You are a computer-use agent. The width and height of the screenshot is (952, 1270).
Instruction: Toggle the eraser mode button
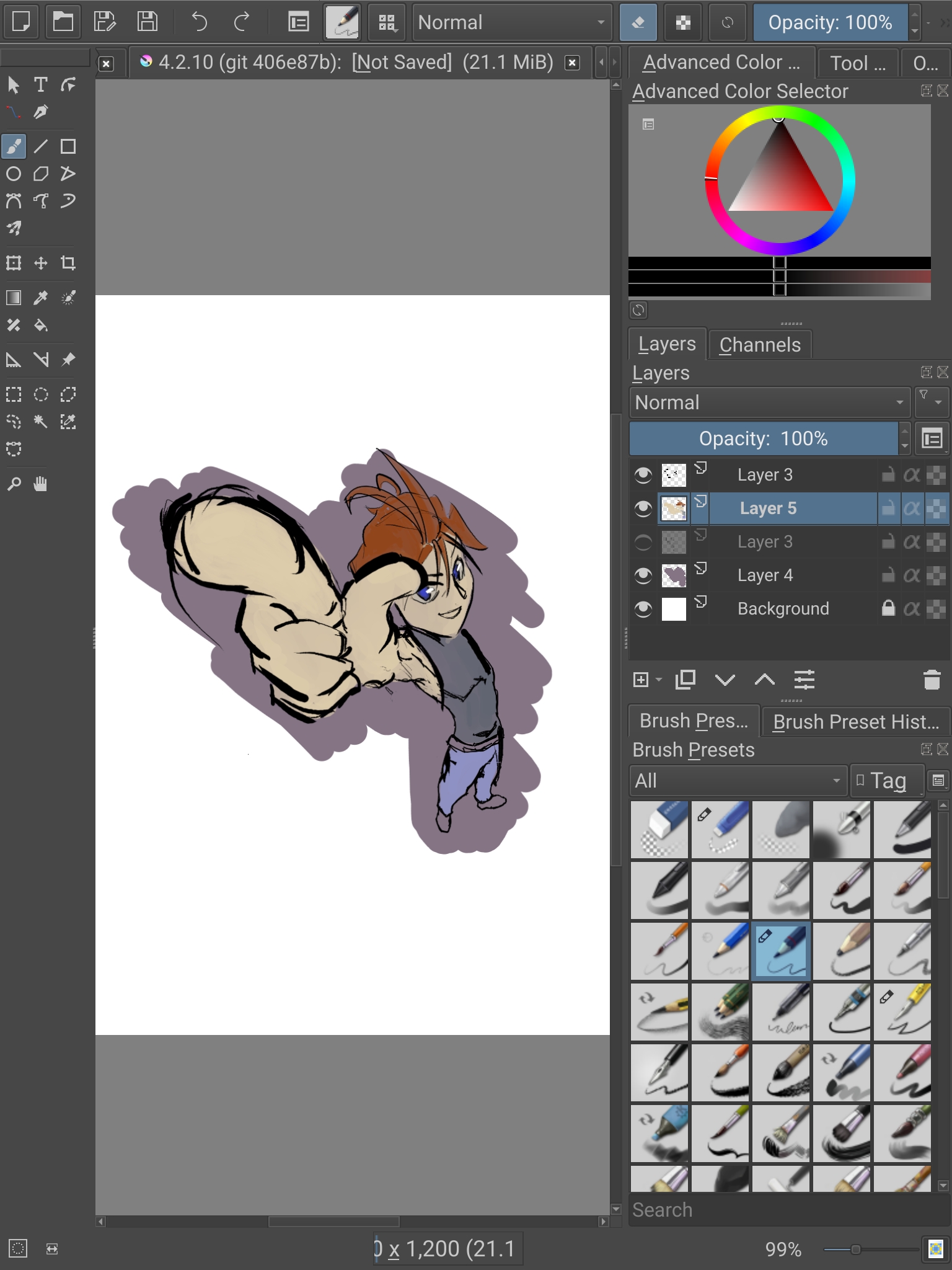pyautogui.click(x=638, y=23)
